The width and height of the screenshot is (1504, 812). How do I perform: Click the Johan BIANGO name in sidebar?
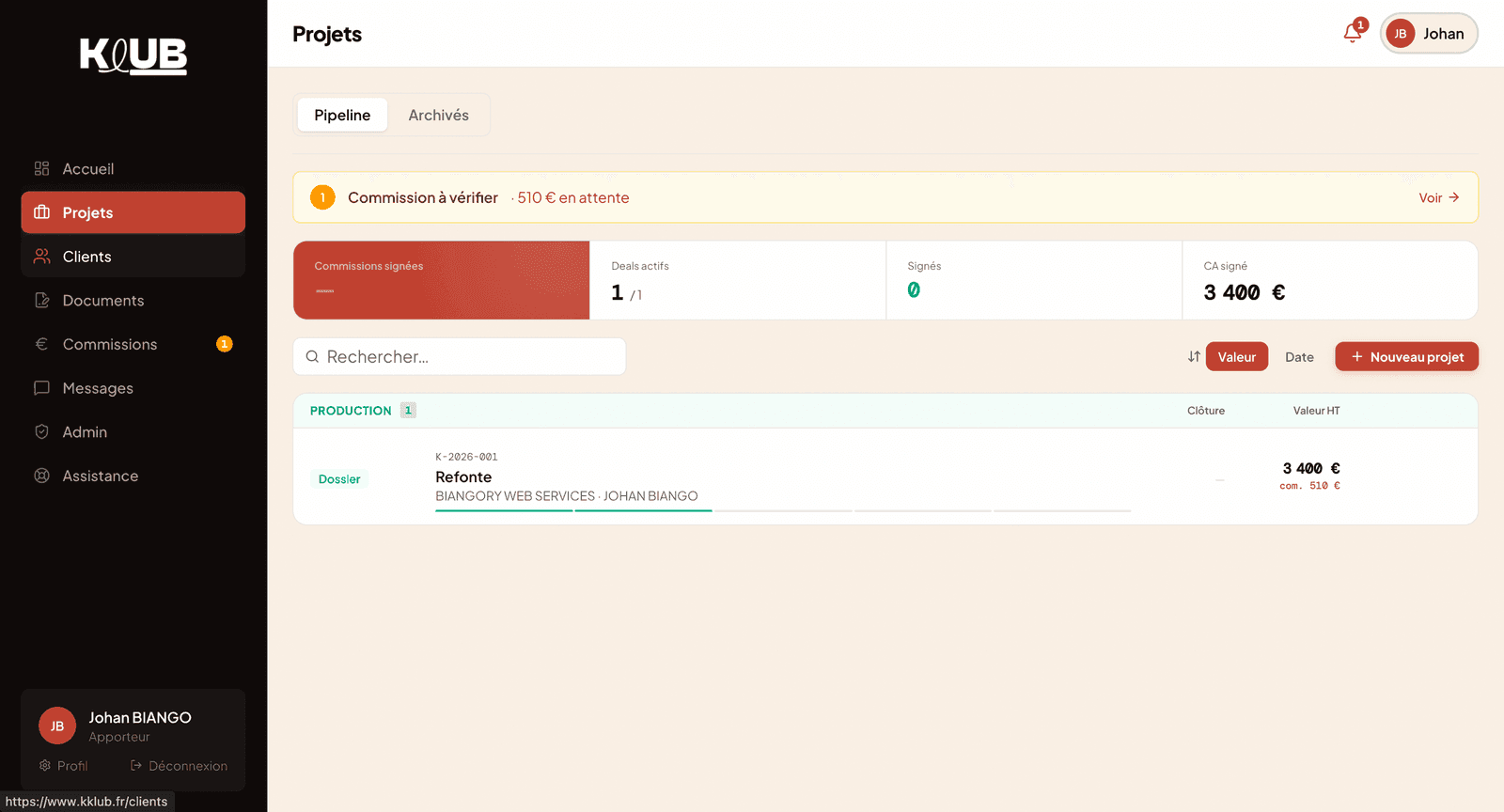pyautogui.click(x=140, y=717)
